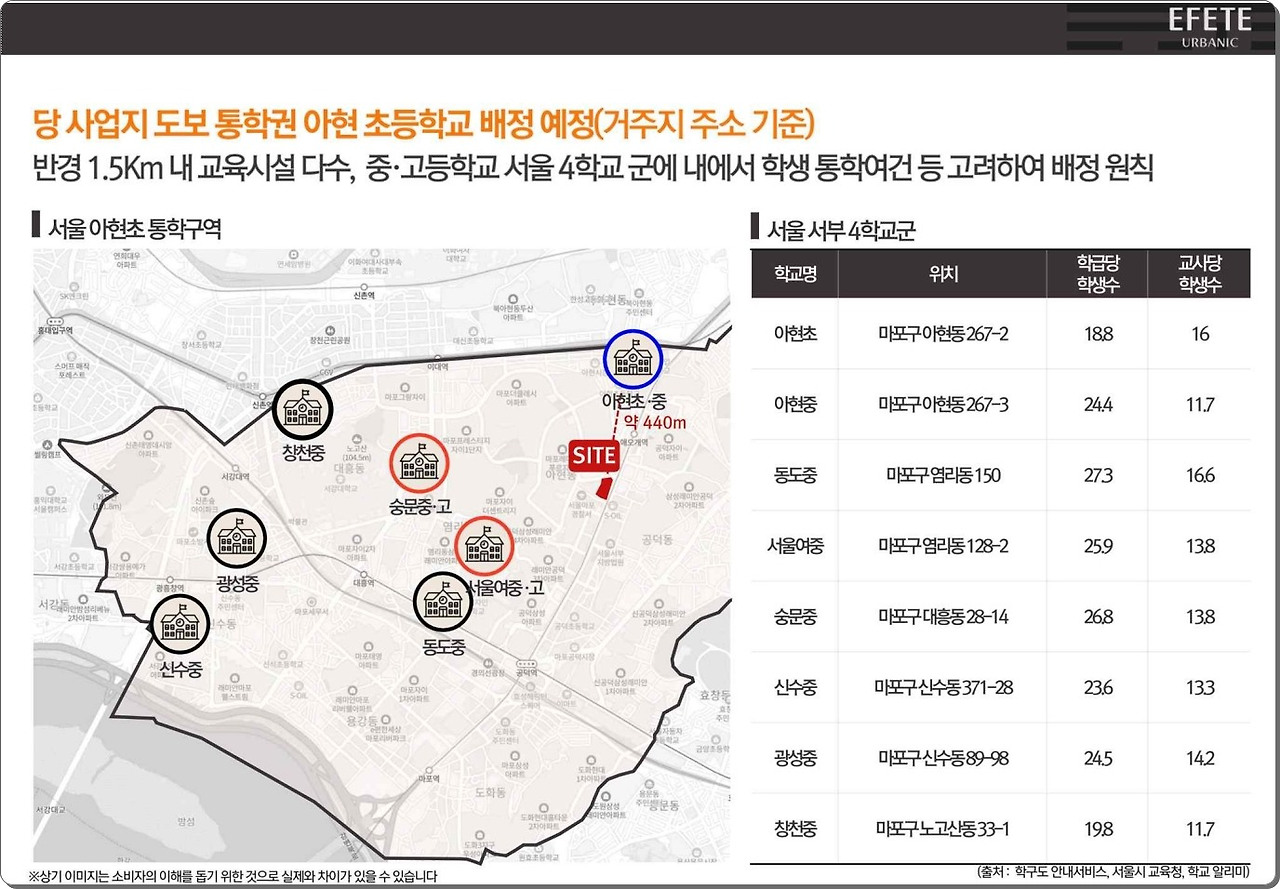
Task: Click the 교사당 학생수 column header
Action: [x=1200, y=273]
